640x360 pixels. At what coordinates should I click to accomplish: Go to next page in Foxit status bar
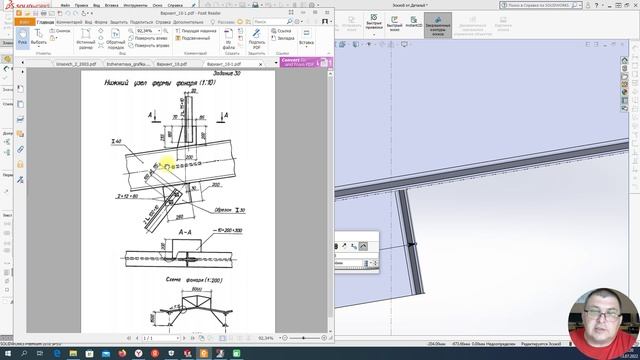(184, 338)
